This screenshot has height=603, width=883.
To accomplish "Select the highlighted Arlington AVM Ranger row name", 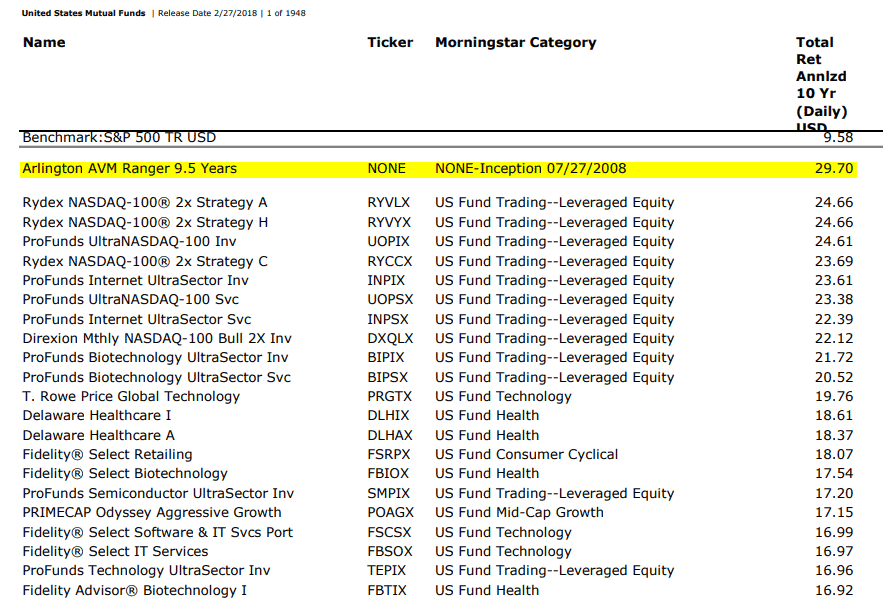I will coord(129,168).
